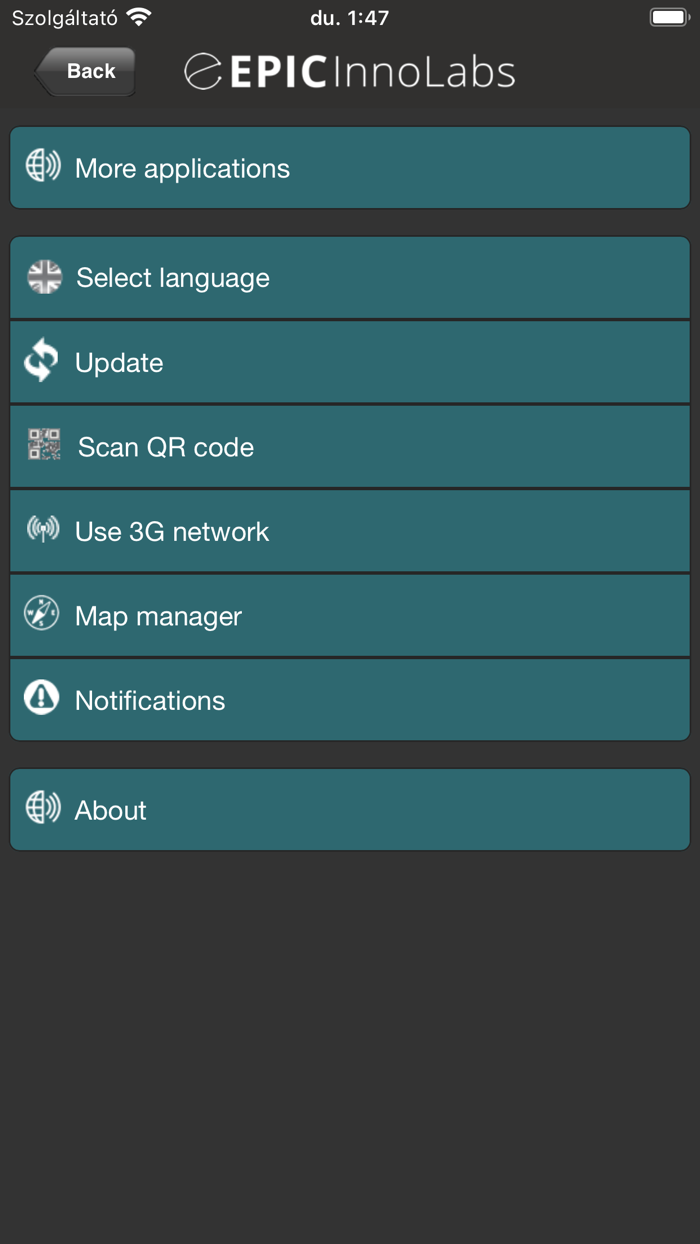Click the globe icon beside More applications

pyautogui.click(x=43, y=166)
